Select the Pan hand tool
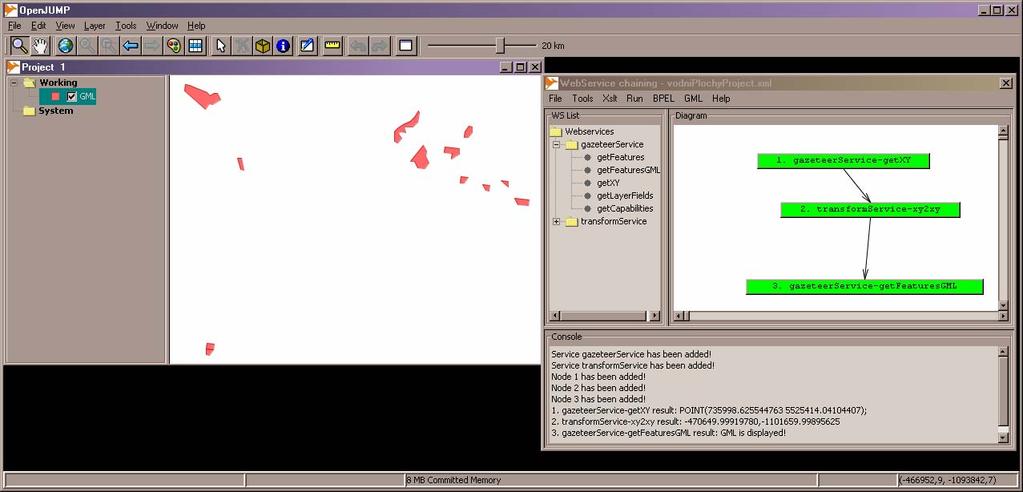The width and height of the screenshot is (1023, 492). pos(40,46)
